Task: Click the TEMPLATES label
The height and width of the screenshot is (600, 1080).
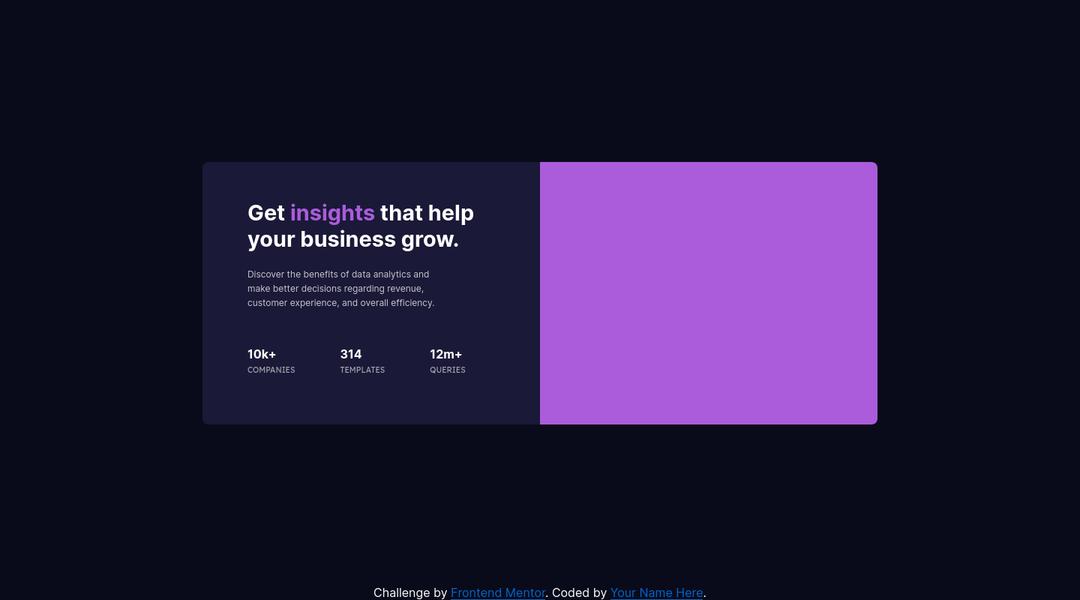Action: tap(362, 370)
